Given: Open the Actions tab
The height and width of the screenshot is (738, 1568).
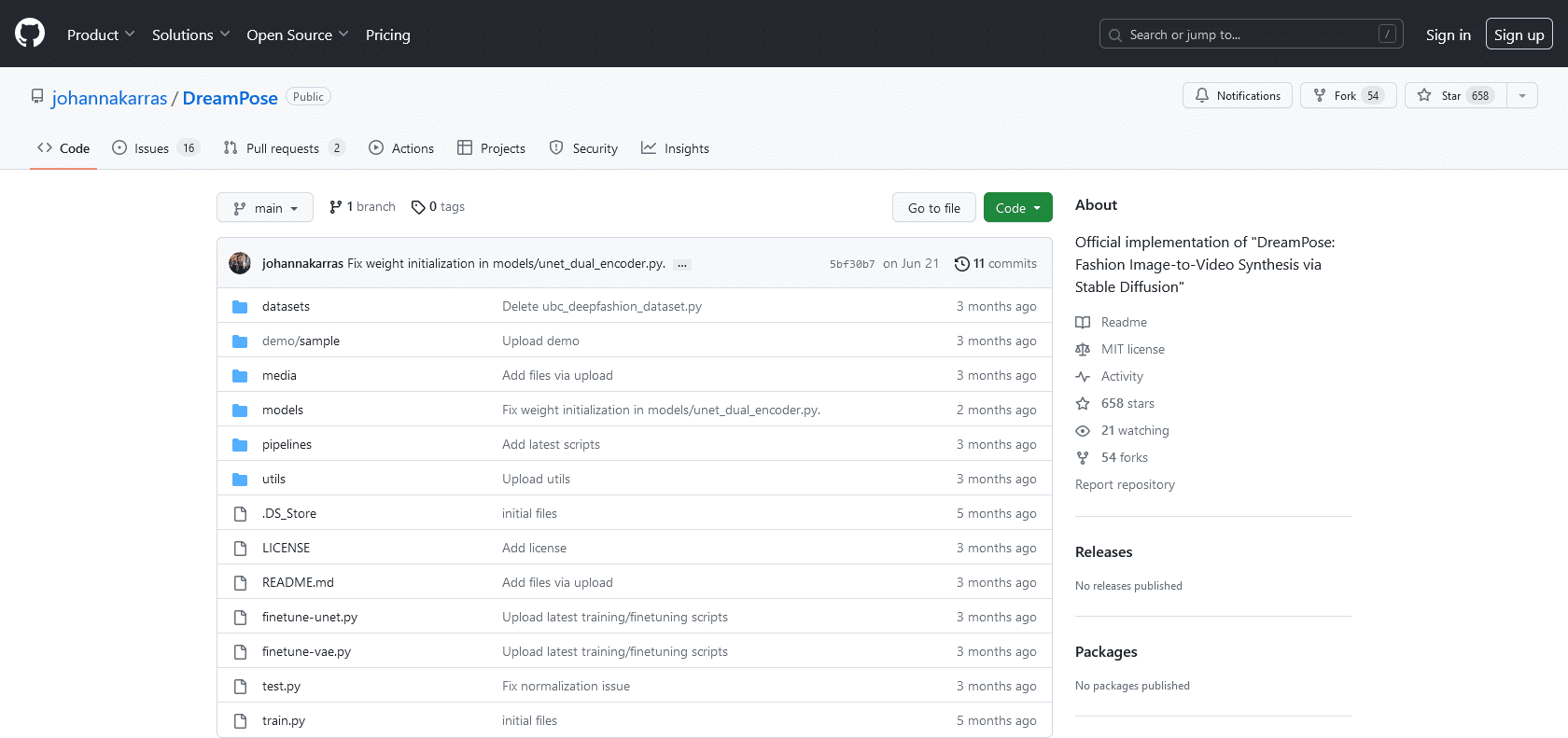Looking at the screenshot, I should [x=401, y=148].
